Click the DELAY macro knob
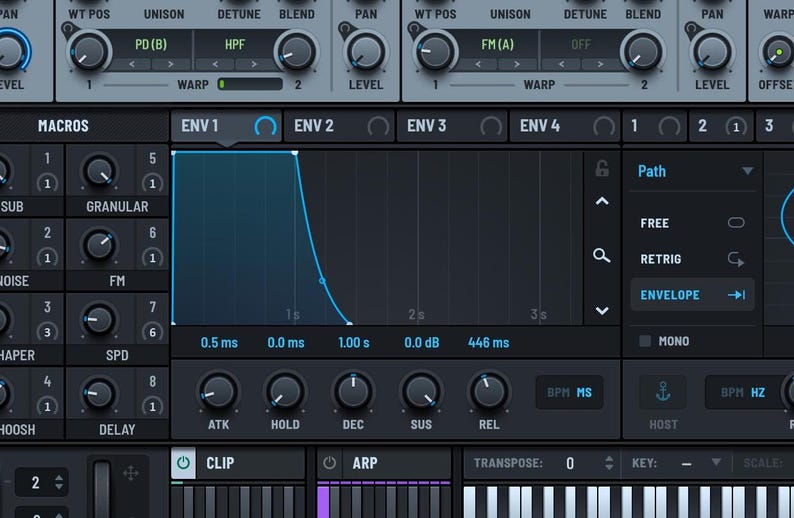 99,394
